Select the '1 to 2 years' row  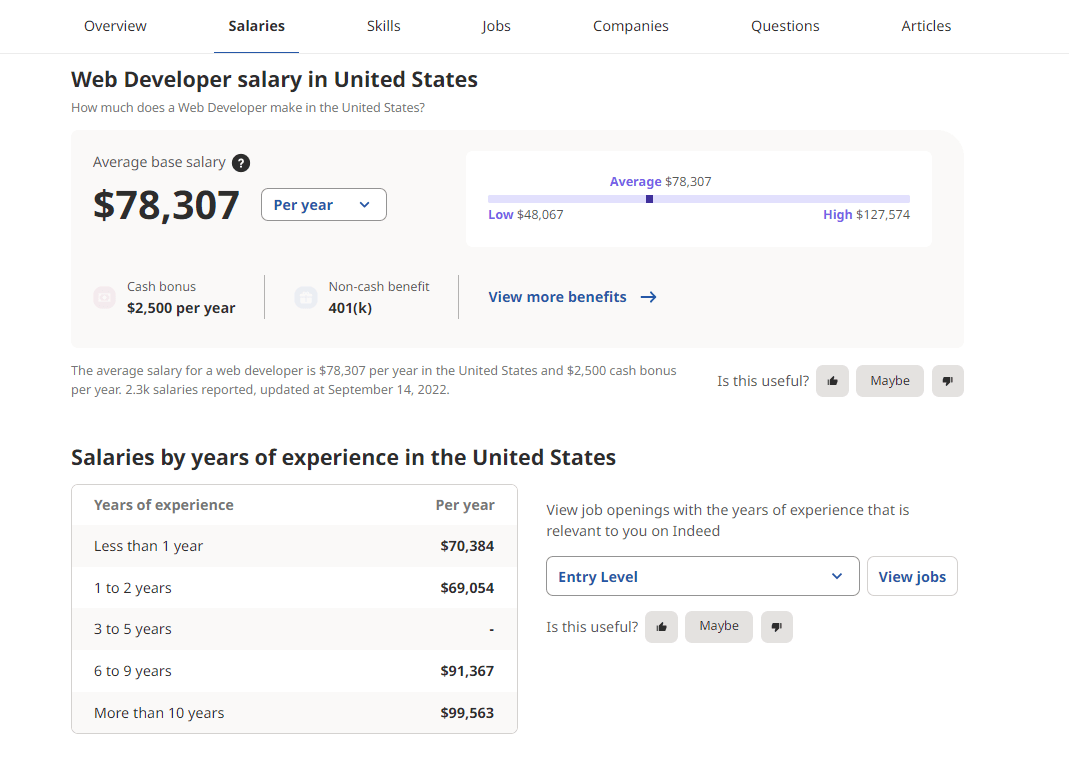click(295, 588)
